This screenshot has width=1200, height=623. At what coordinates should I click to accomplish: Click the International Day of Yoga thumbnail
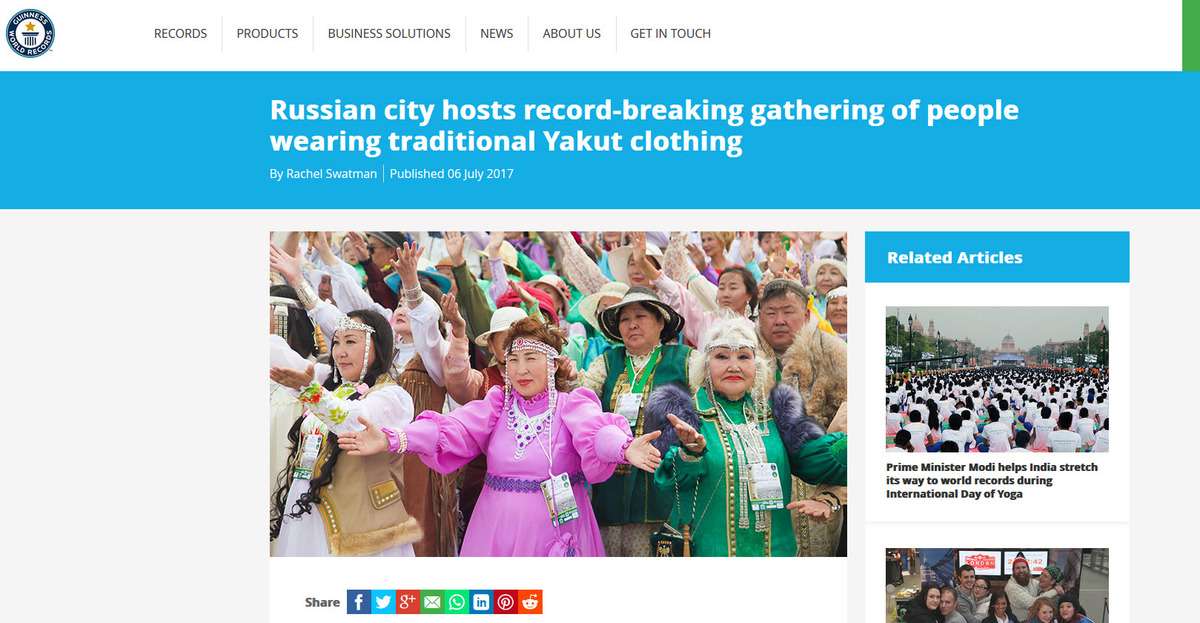(x=996, y=379)
